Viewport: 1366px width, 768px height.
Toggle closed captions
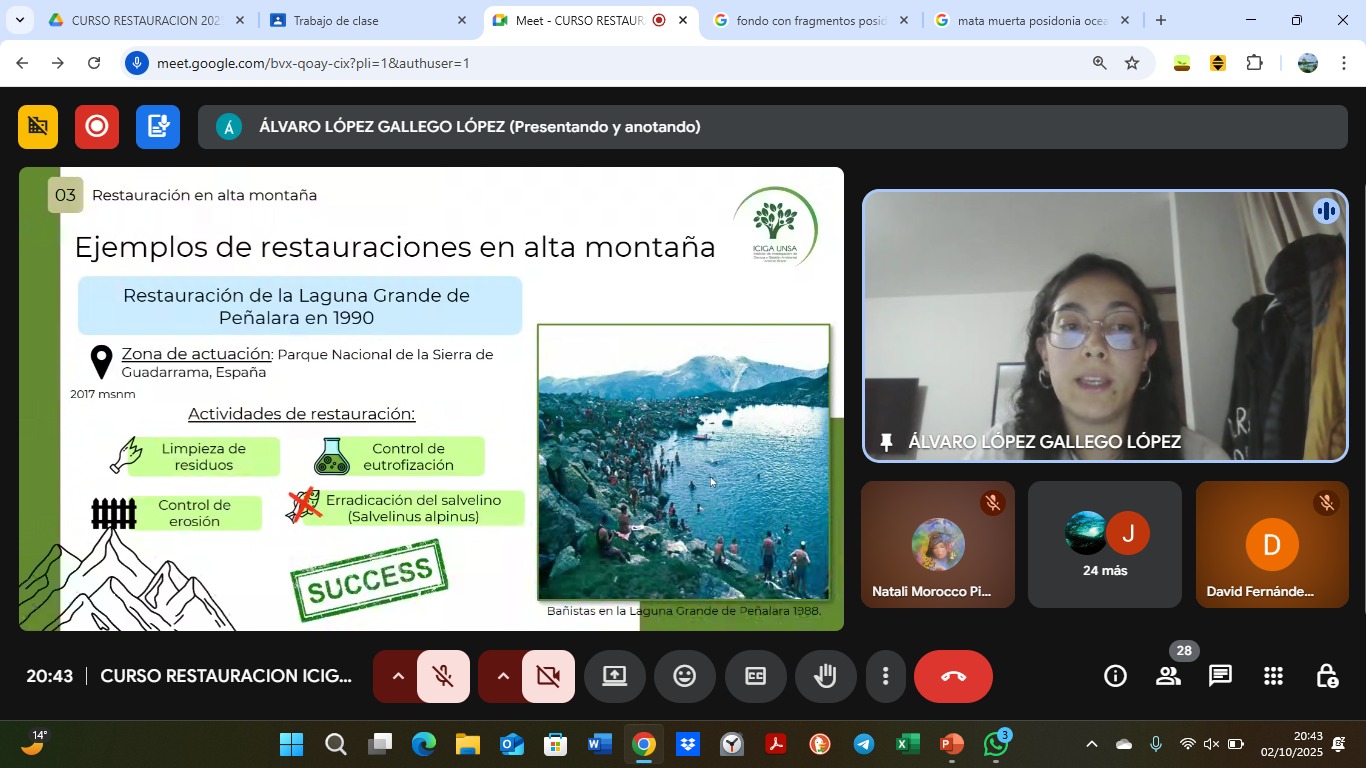point(755,677)
